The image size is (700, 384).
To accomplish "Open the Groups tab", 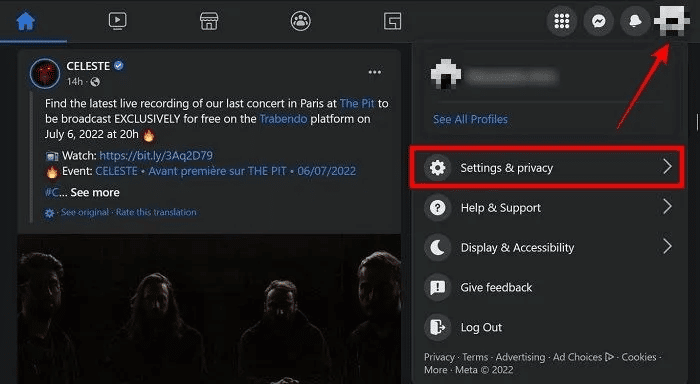I will pos(300,21).
